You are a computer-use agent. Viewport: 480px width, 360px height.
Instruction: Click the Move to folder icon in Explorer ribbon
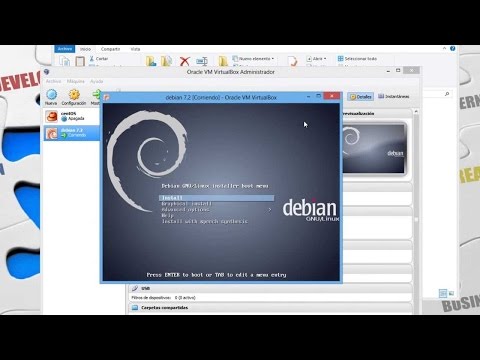click(151, 61)
